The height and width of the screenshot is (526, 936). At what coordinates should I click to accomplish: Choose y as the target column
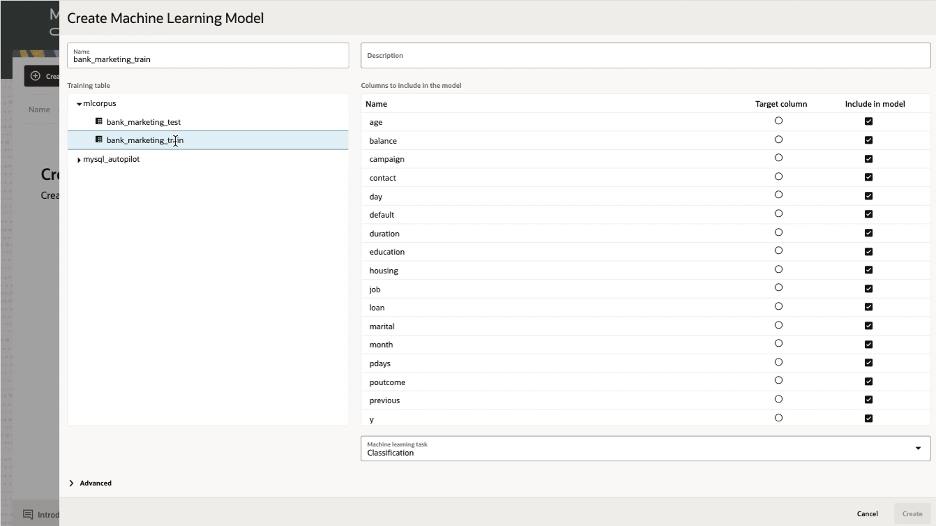778,418
